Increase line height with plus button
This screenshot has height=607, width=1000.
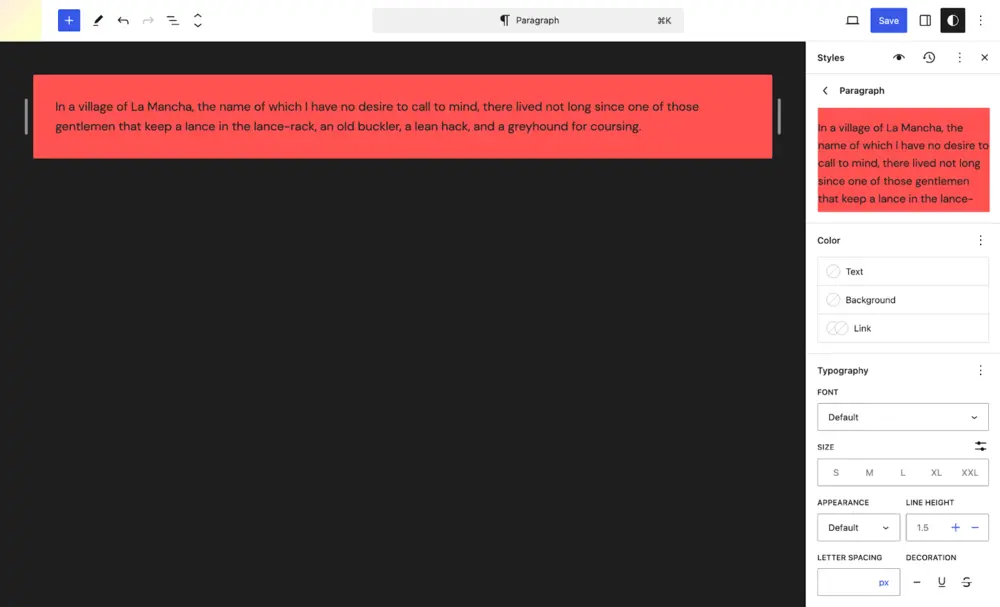pos(955,527)
